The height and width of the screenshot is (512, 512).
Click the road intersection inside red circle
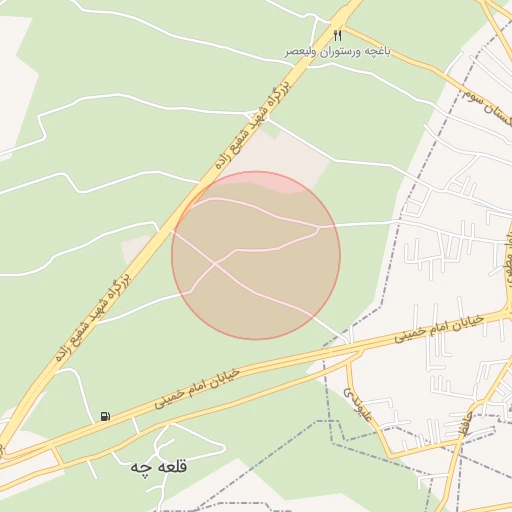215,264
